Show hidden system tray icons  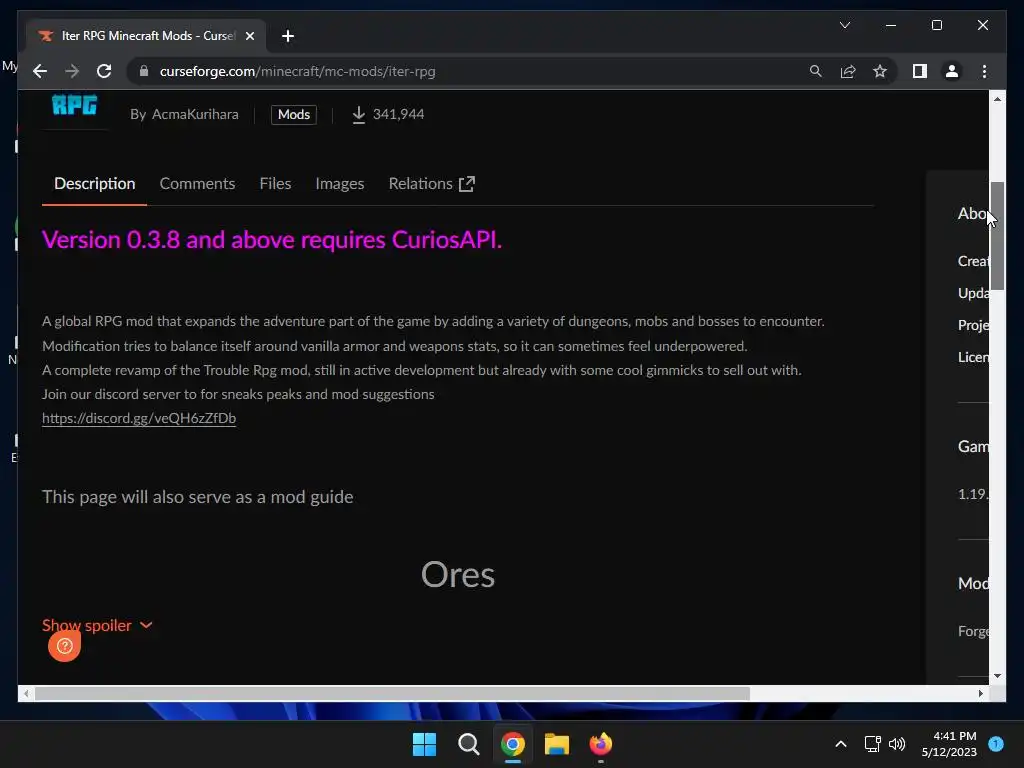[841, 744]
